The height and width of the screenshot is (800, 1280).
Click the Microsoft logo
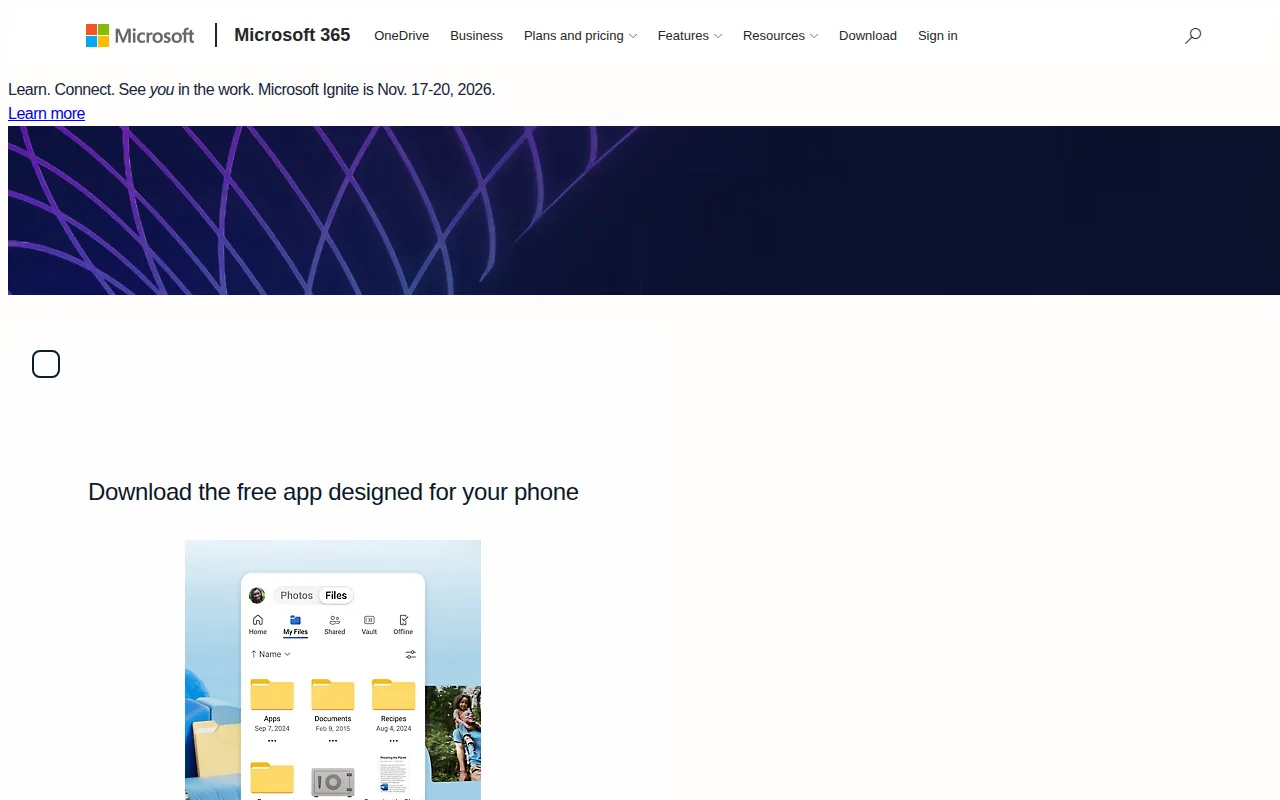(x=140, y=36)
